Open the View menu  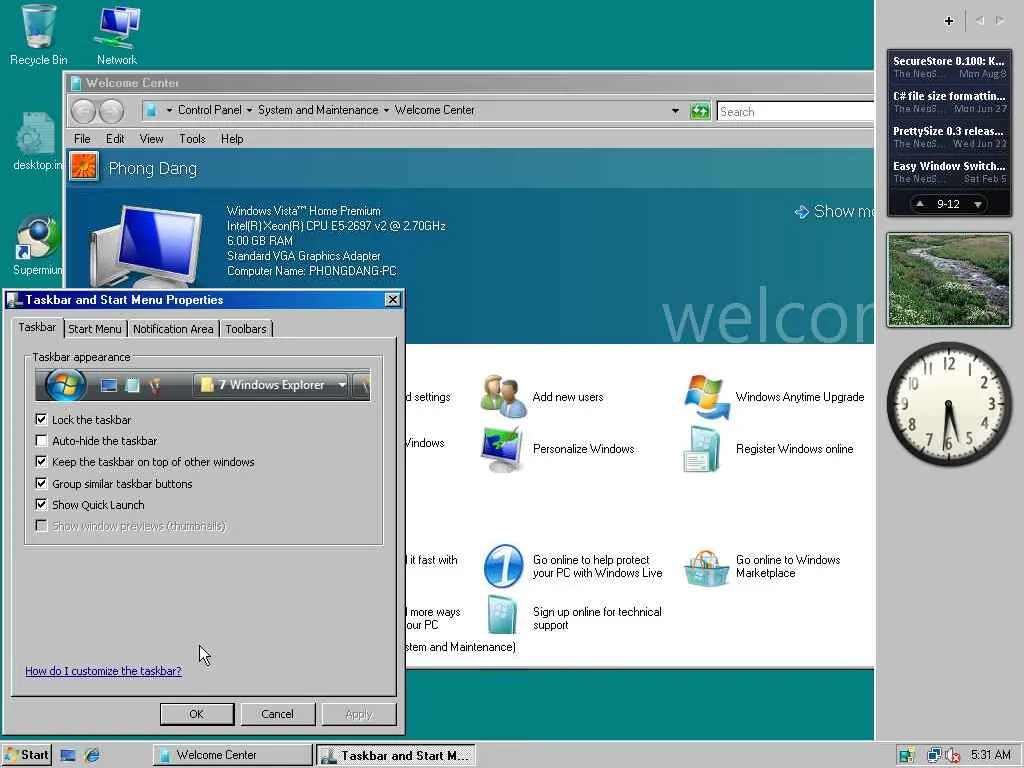pos(151,138)
